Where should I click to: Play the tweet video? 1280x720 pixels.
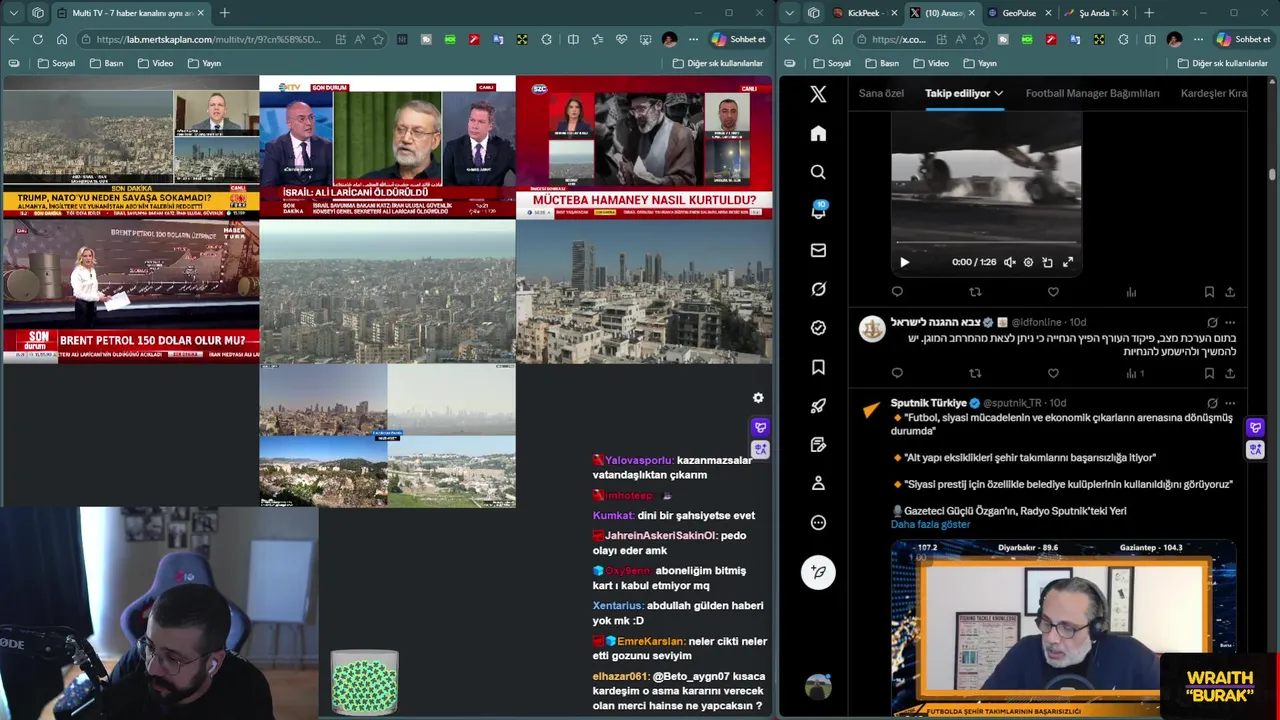click(x=904, y=262)
